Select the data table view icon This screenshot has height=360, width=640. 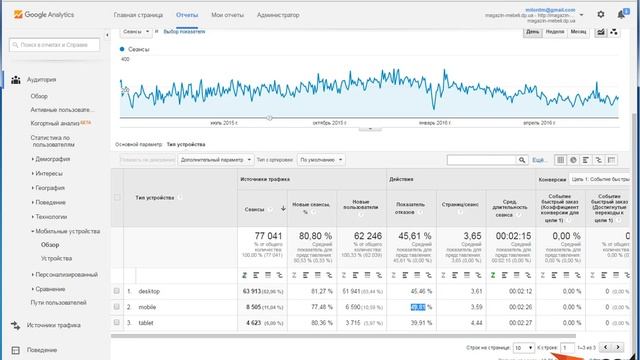point(560,160)
